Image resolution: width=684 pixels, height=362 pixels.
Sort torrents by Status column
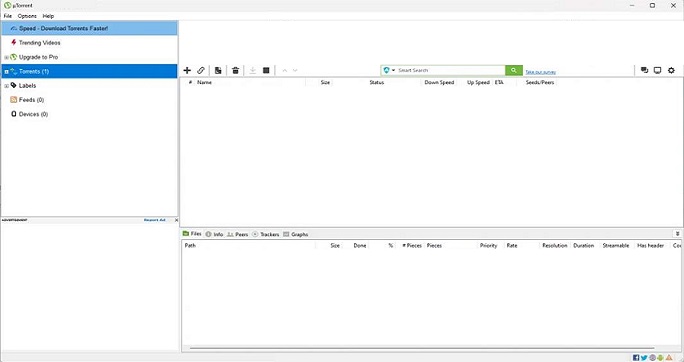(377, 82)
